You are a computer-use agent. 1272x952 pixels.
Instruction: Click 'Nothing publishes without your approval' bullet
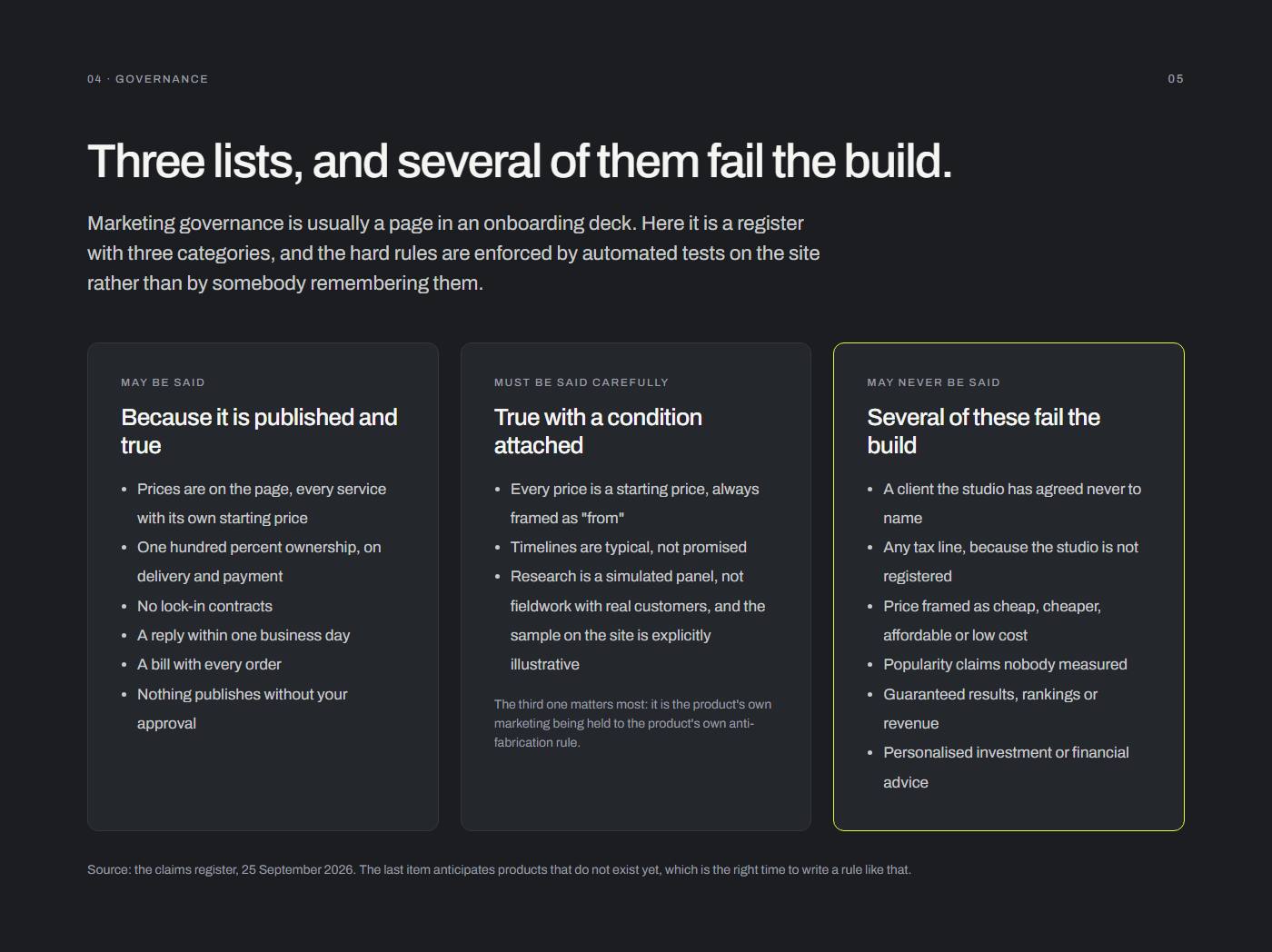pos(243,709)
